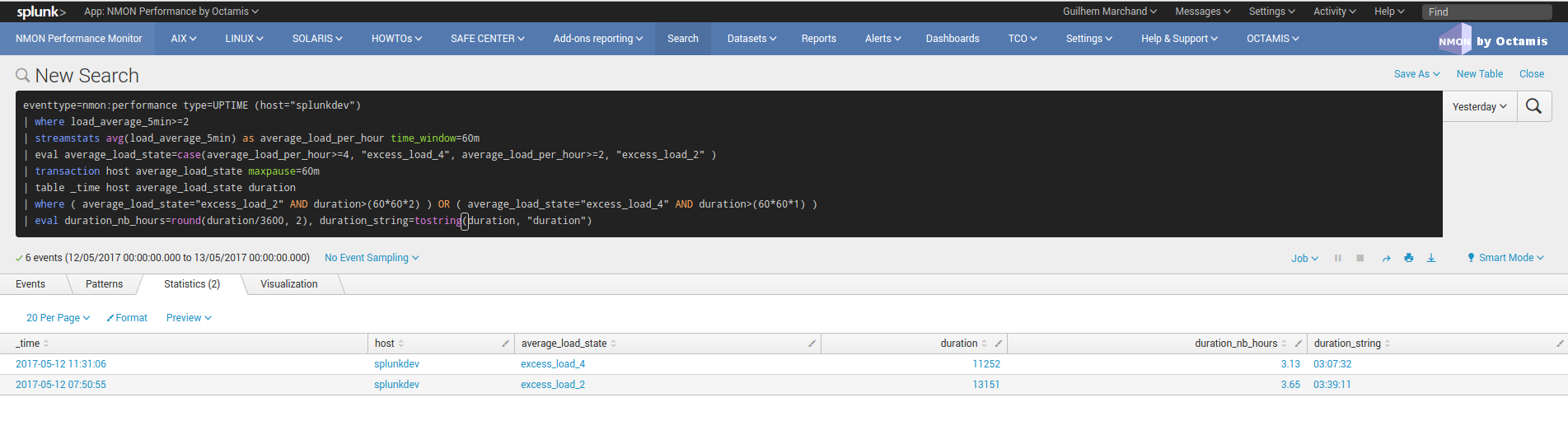Switch to Visualization tab
Screen dimensions: 1568x435
coord(289,284)
